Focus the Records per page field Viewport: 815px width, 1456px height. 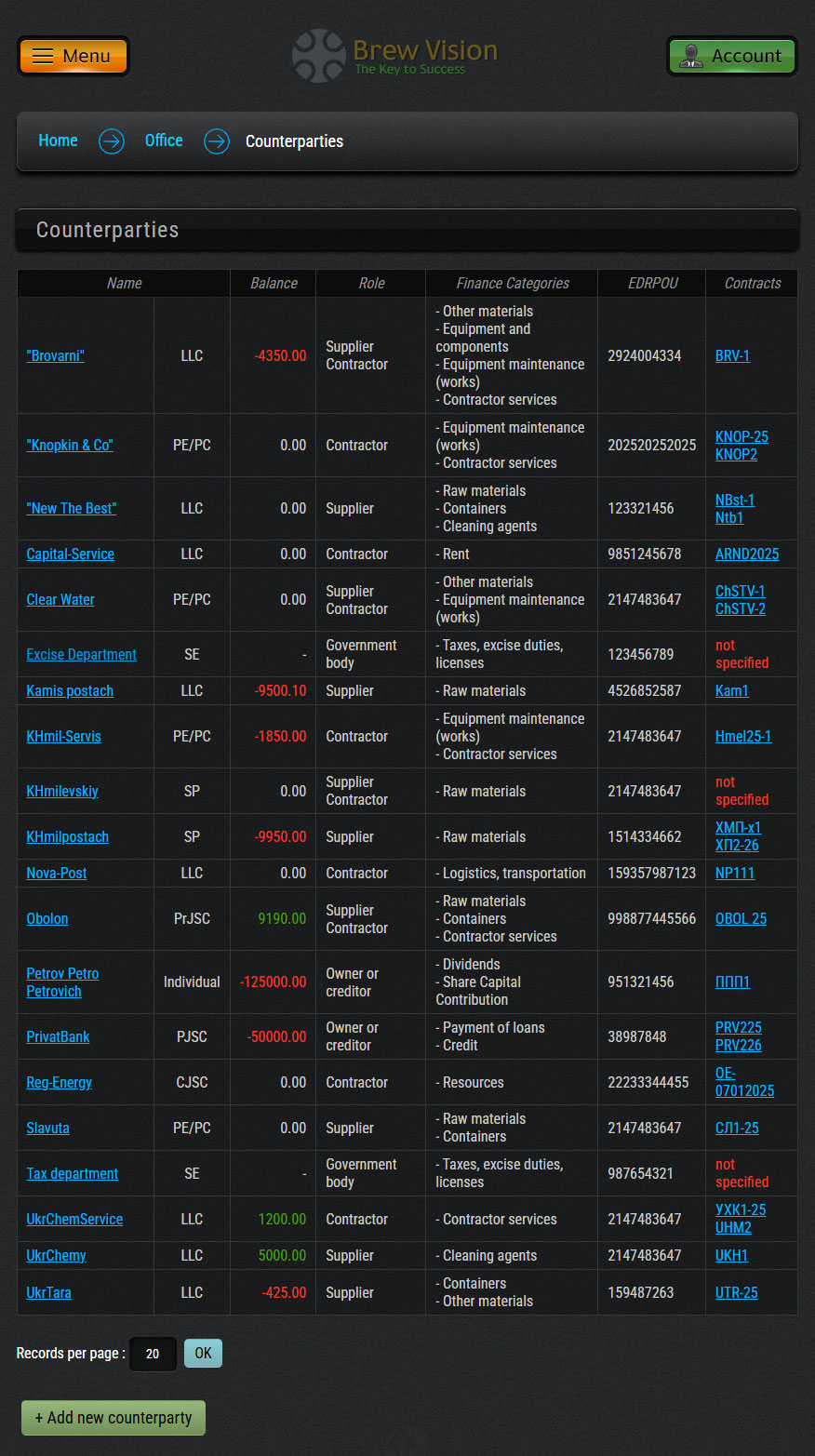click(153, 1354)
